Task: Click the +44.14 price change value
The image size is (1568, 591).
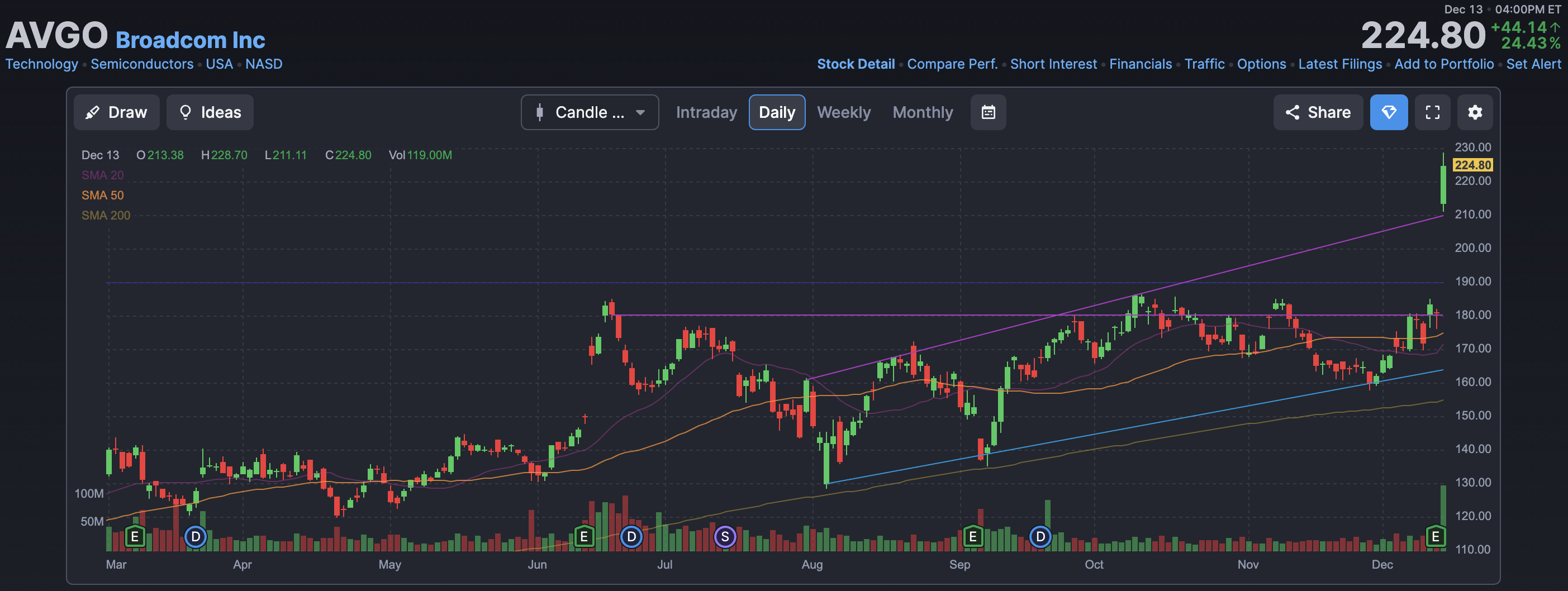Action: [1519, 27]
